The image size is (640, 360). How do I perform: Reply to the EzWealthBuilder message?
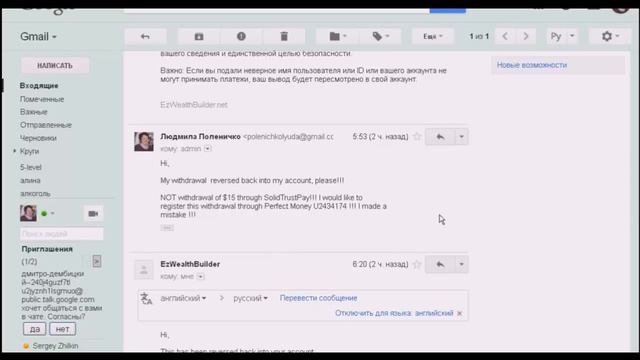coord(440,264)
